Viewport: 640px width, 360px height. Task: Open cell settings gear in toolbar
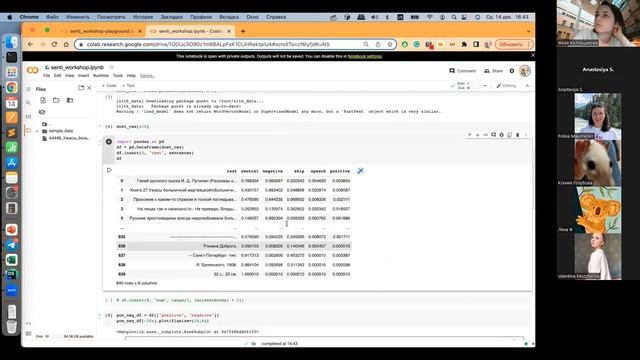pos(502,135)
